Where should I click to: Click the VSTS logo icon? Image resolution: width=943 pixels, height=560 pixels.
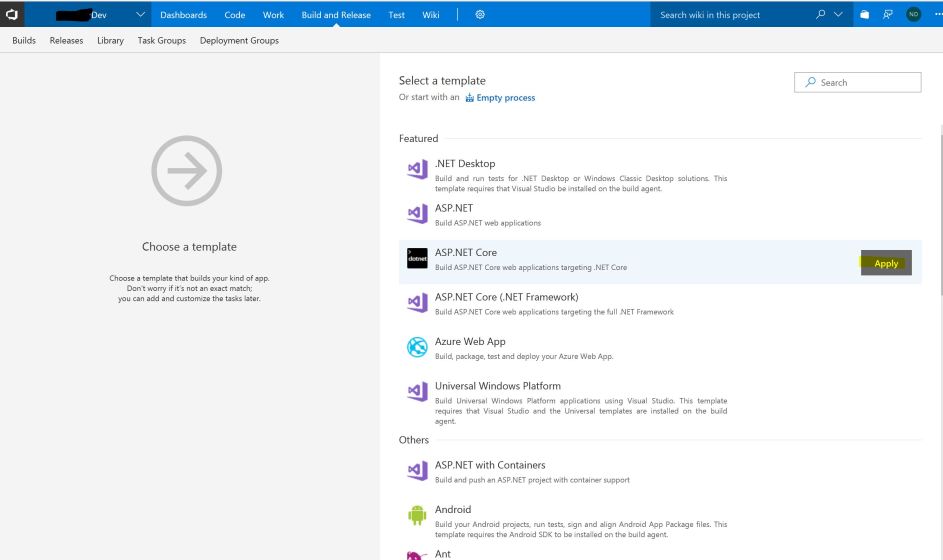point(12,14)
